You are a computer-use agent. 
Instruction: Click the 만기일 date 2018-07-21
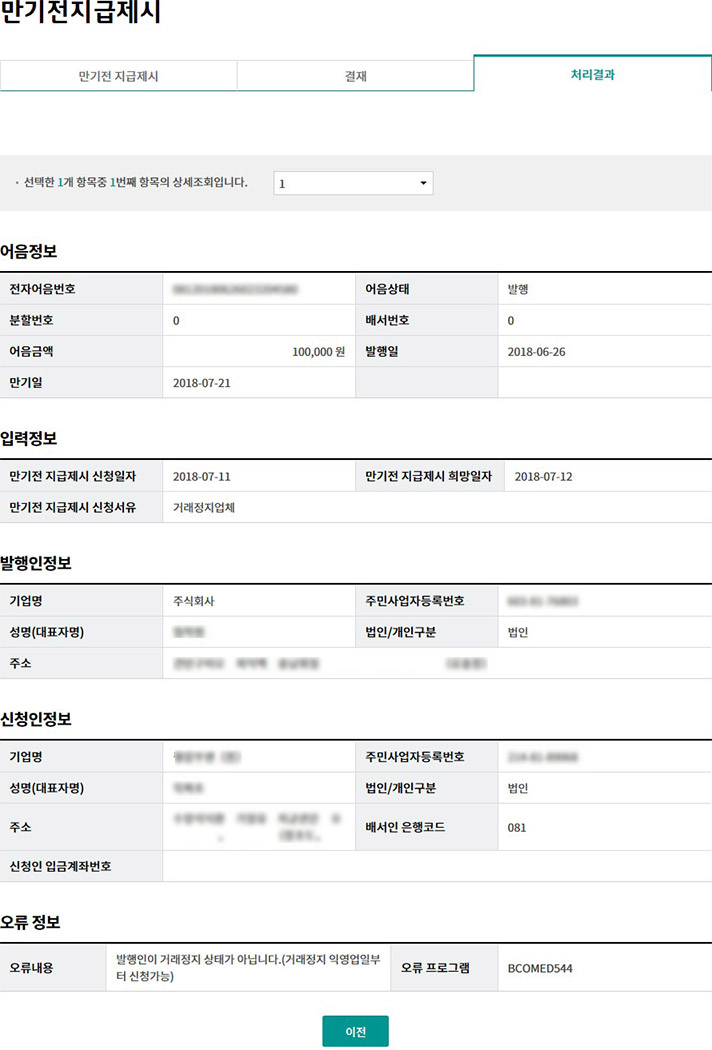pos(201,383)
